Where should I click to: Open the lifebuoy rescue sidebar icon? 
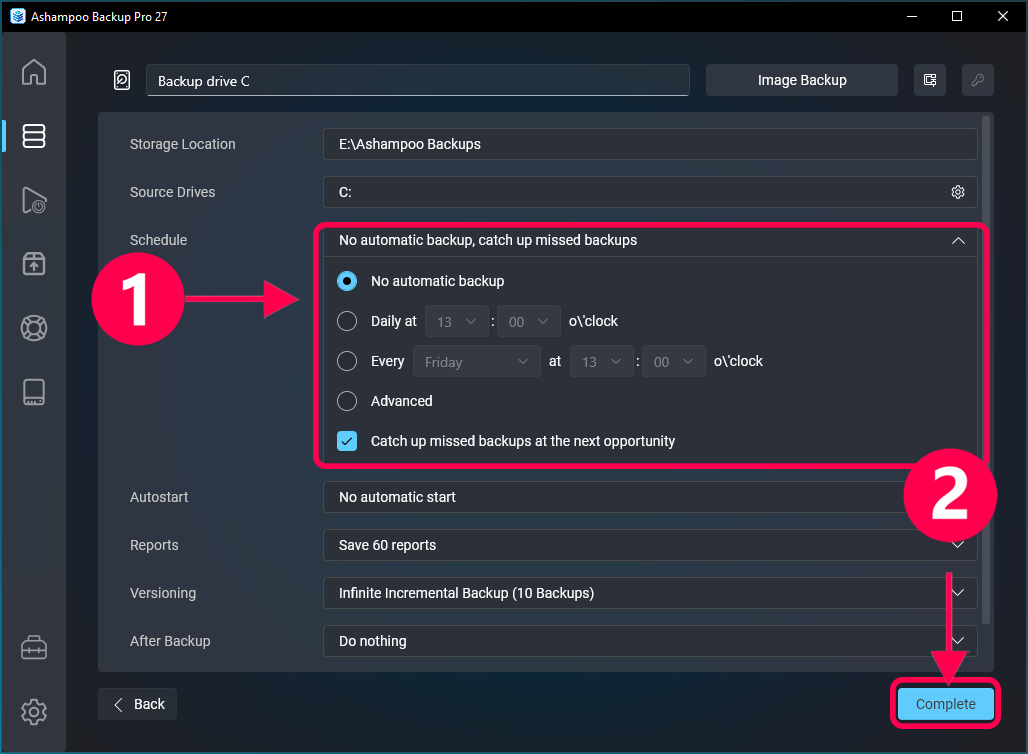33,328
